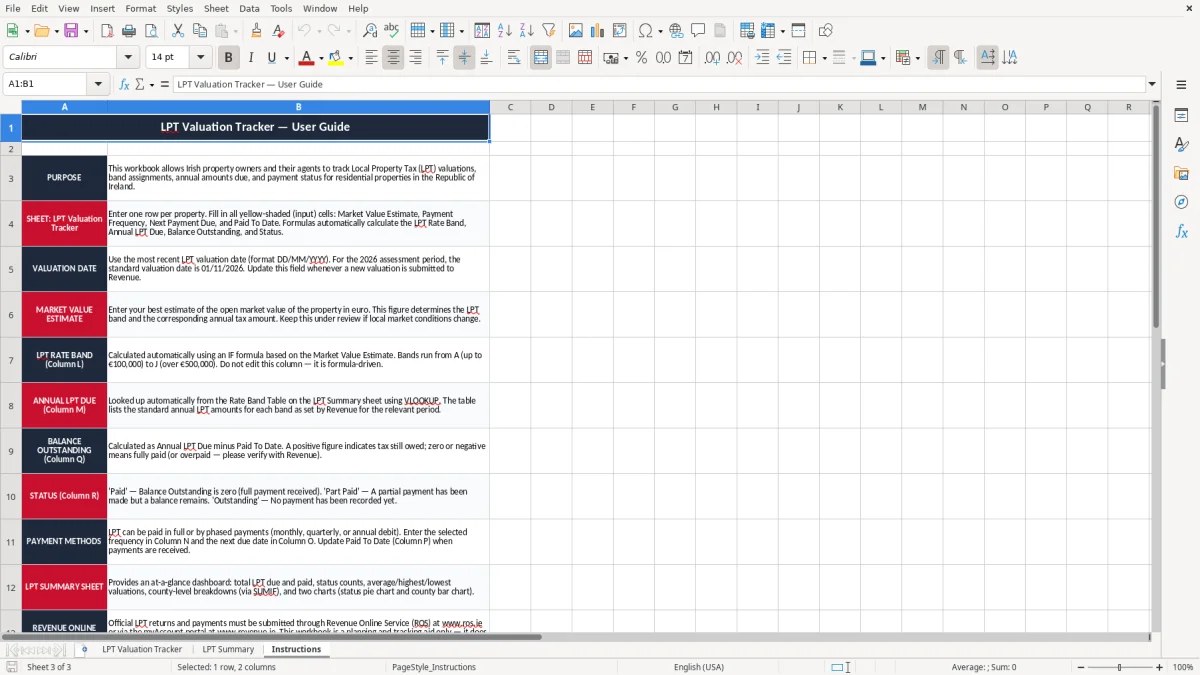Insert Hyperlink globe icon

[676, 31]
